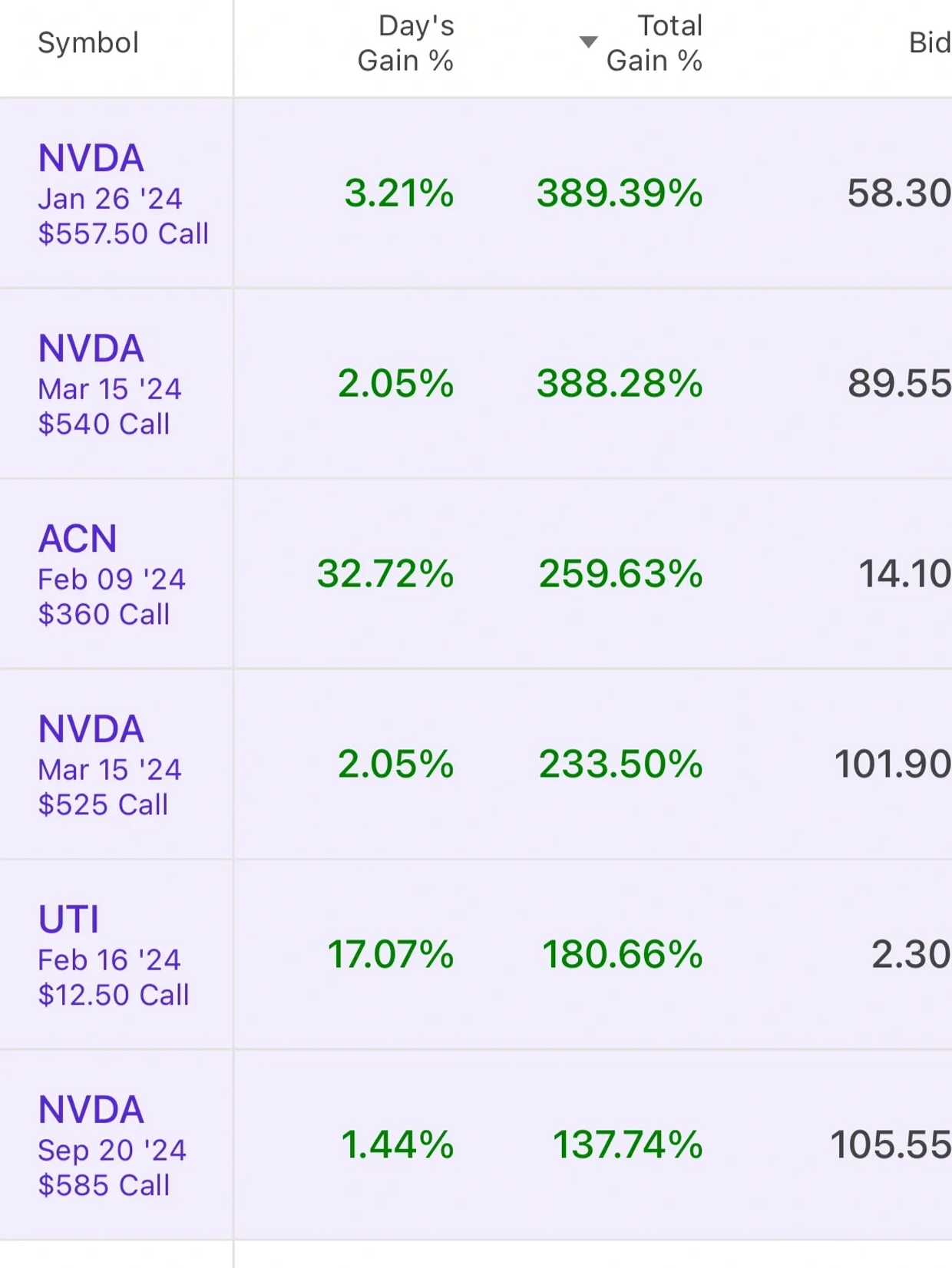
Task: Click the 137.74% total gain value
Action: (x=628, y=1144)
